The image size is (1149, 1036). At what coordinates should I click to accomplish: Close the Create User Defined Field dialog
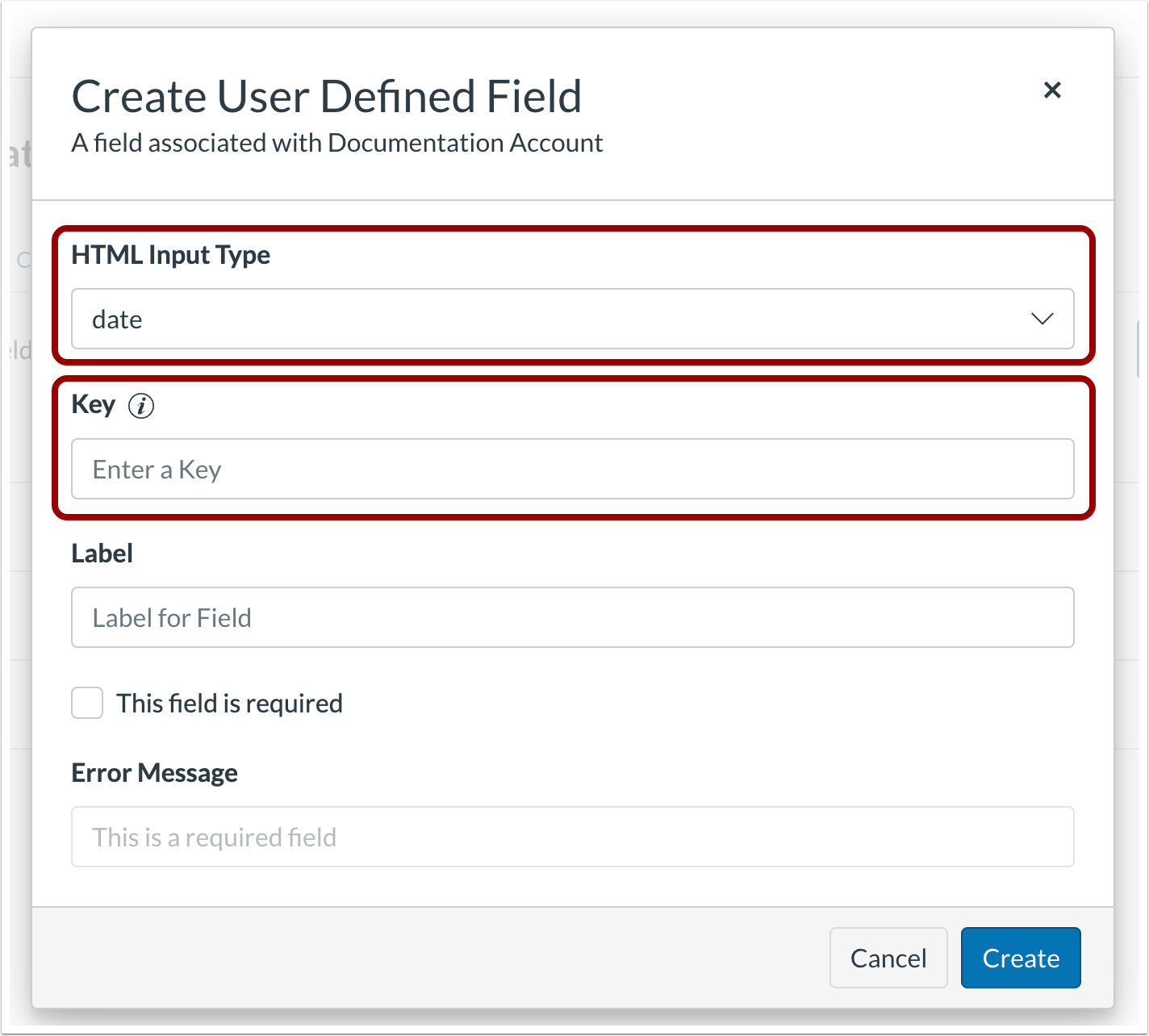coord(1051,90)
